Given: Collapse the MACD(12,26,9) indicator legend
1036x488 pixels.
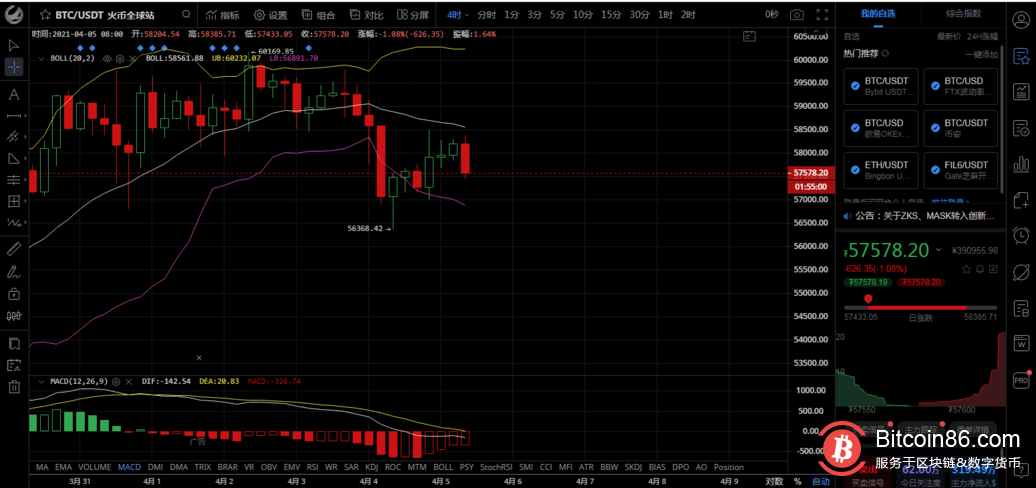Looking at the screenshot, I should [x=41, y=381].
